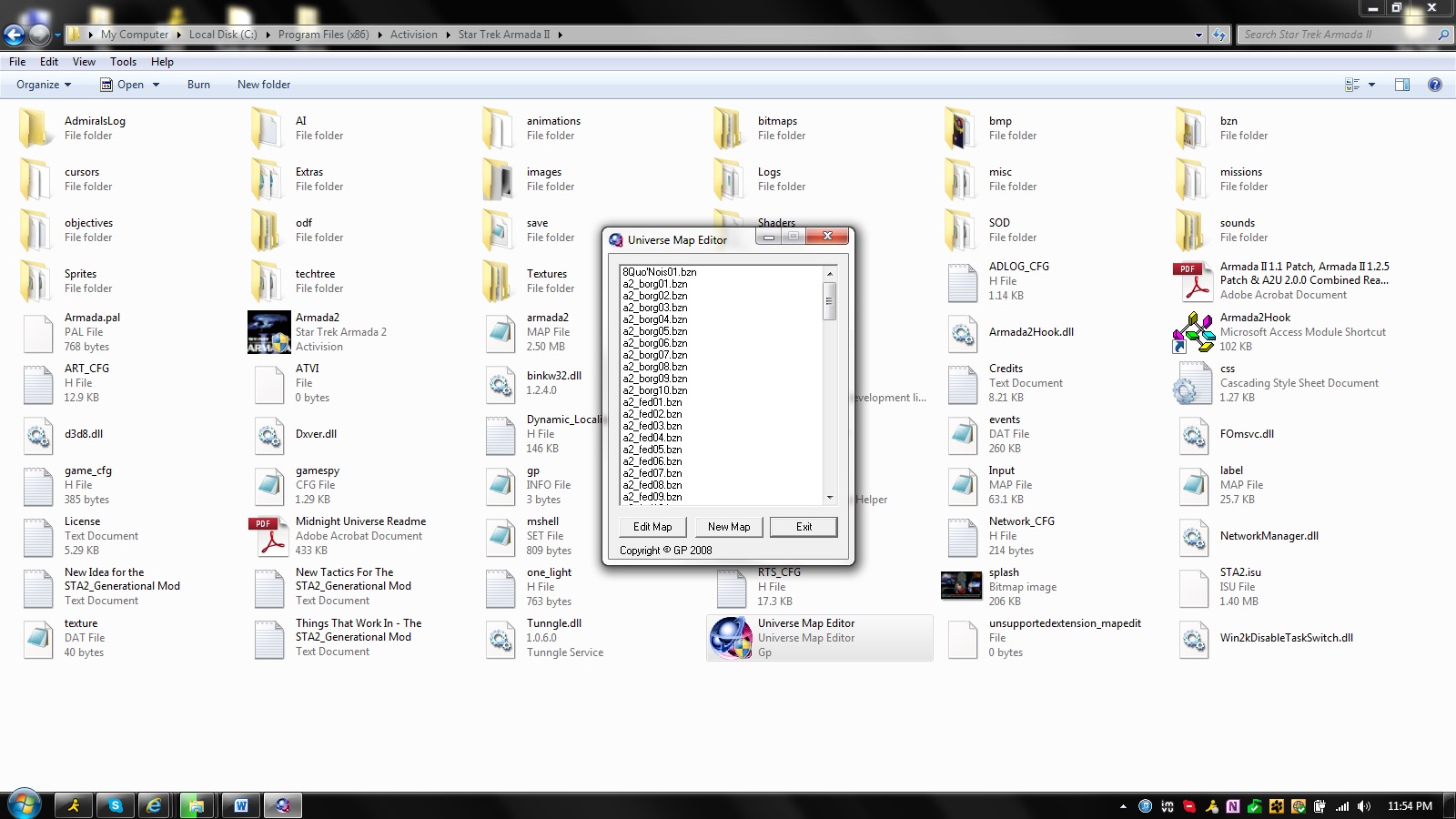Select the Network_CFG H file icon
1456x819 pixels.
962,536
